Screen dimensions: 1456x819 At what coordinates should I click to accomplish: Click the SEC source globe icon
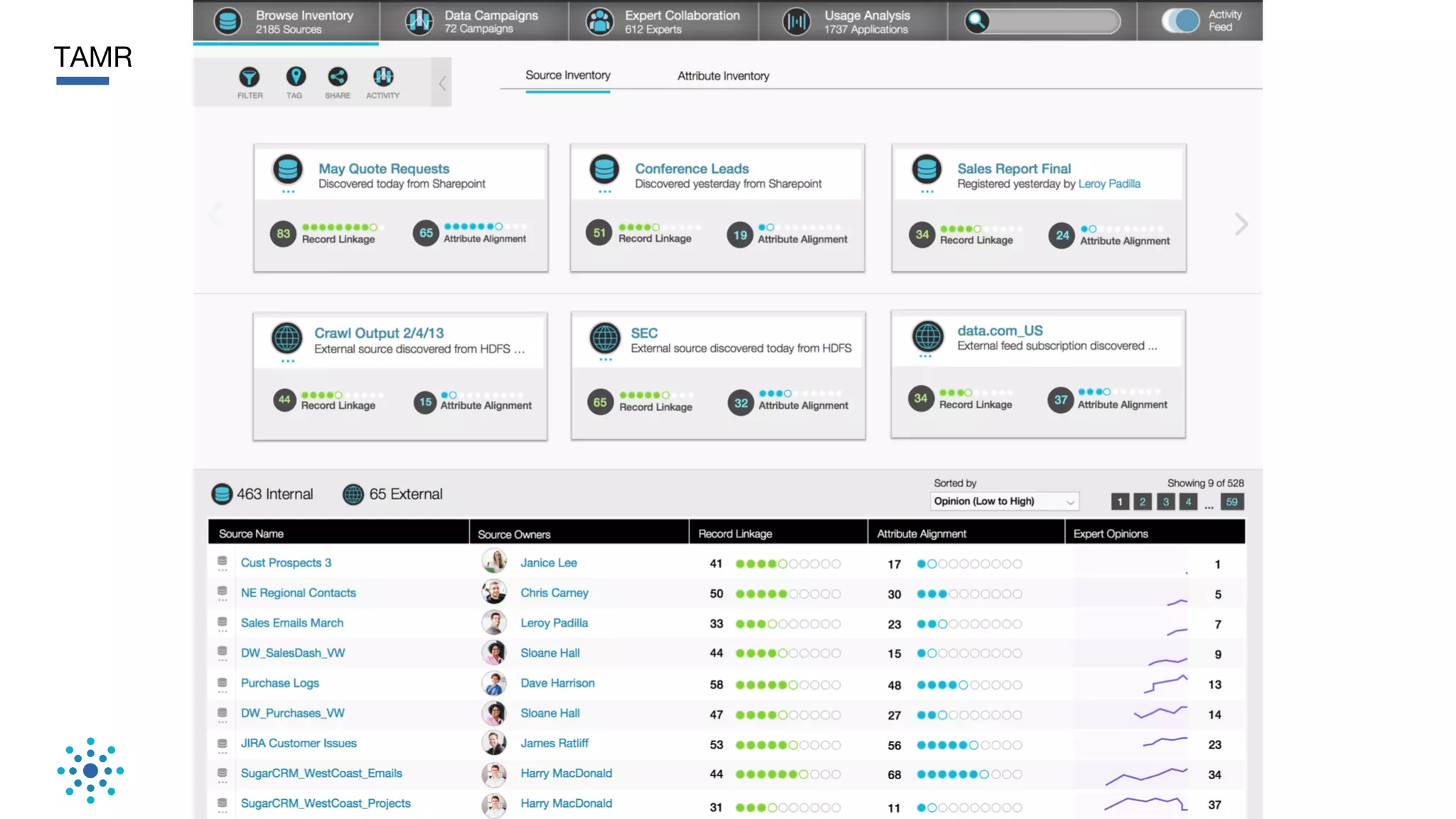tap(605, 338)
